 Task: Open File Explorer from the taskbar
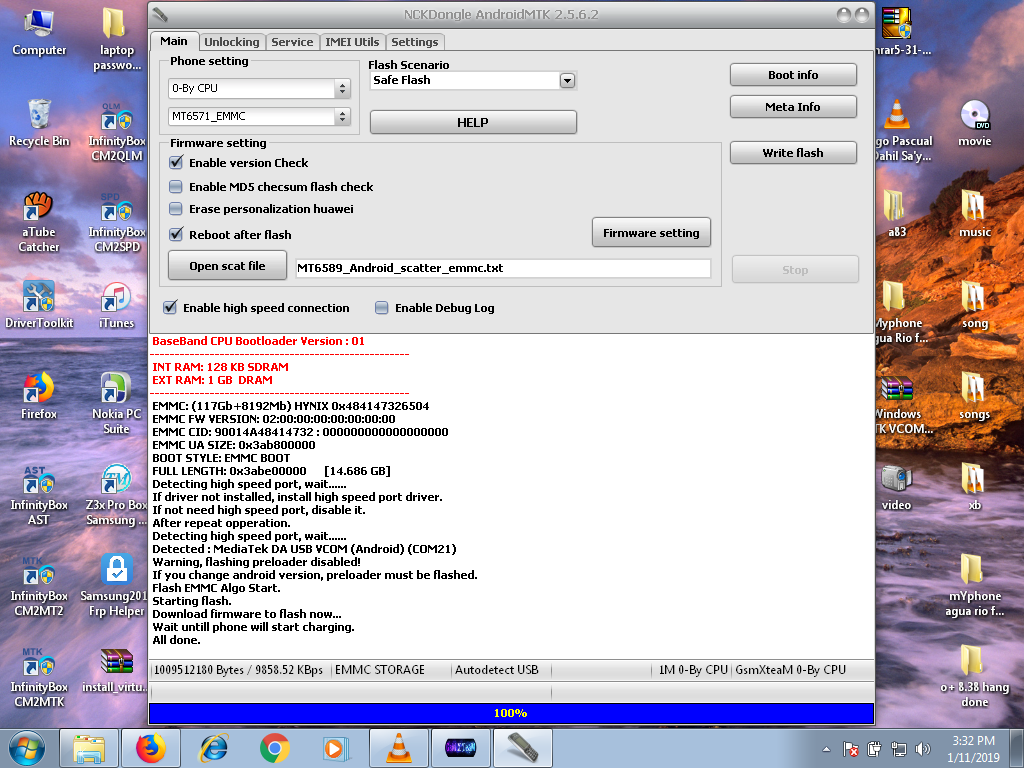89,748
